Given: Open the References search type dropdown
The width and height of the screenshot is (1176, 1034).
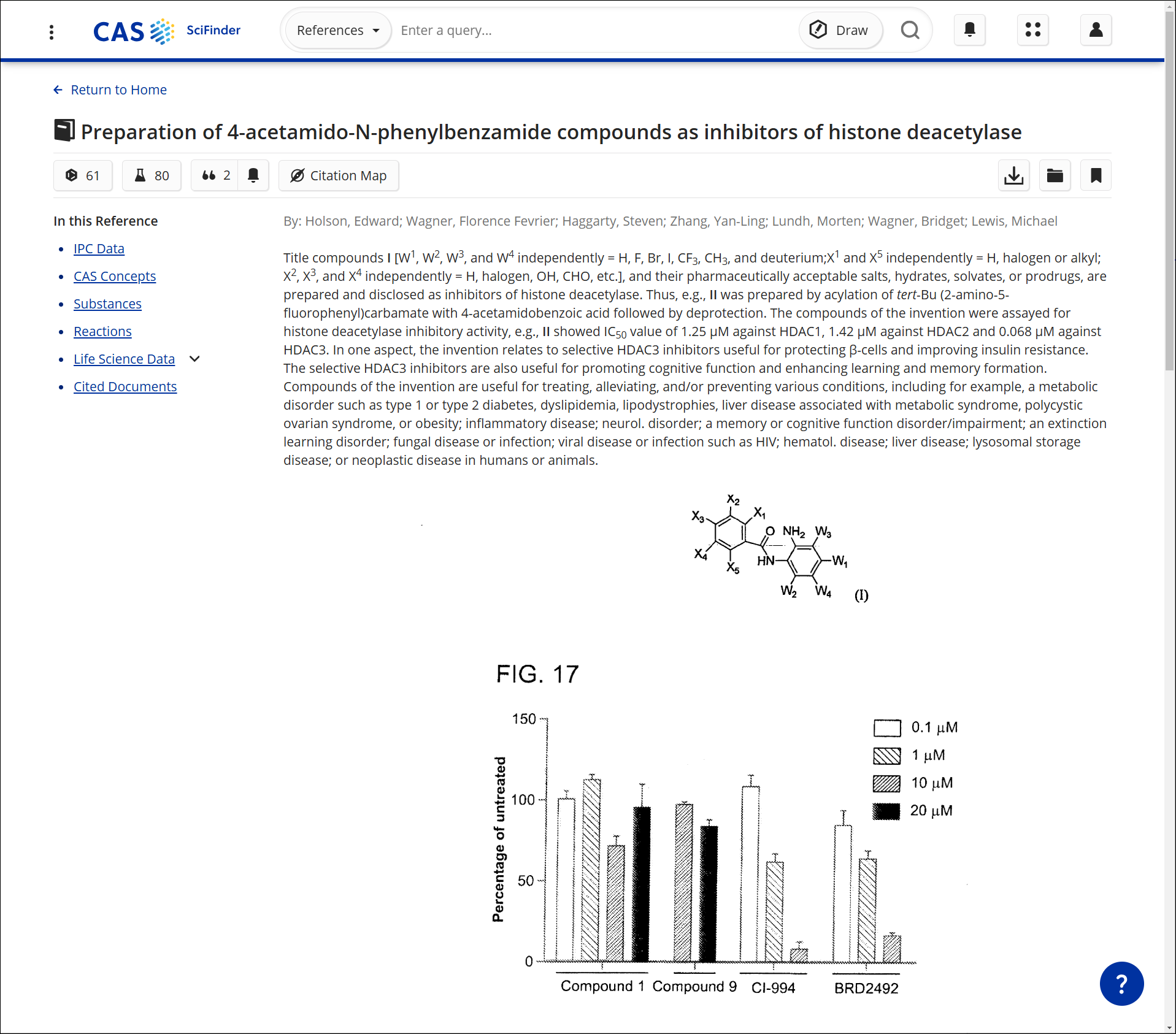Looking at the screenshot, I should (x=338, y=31).
